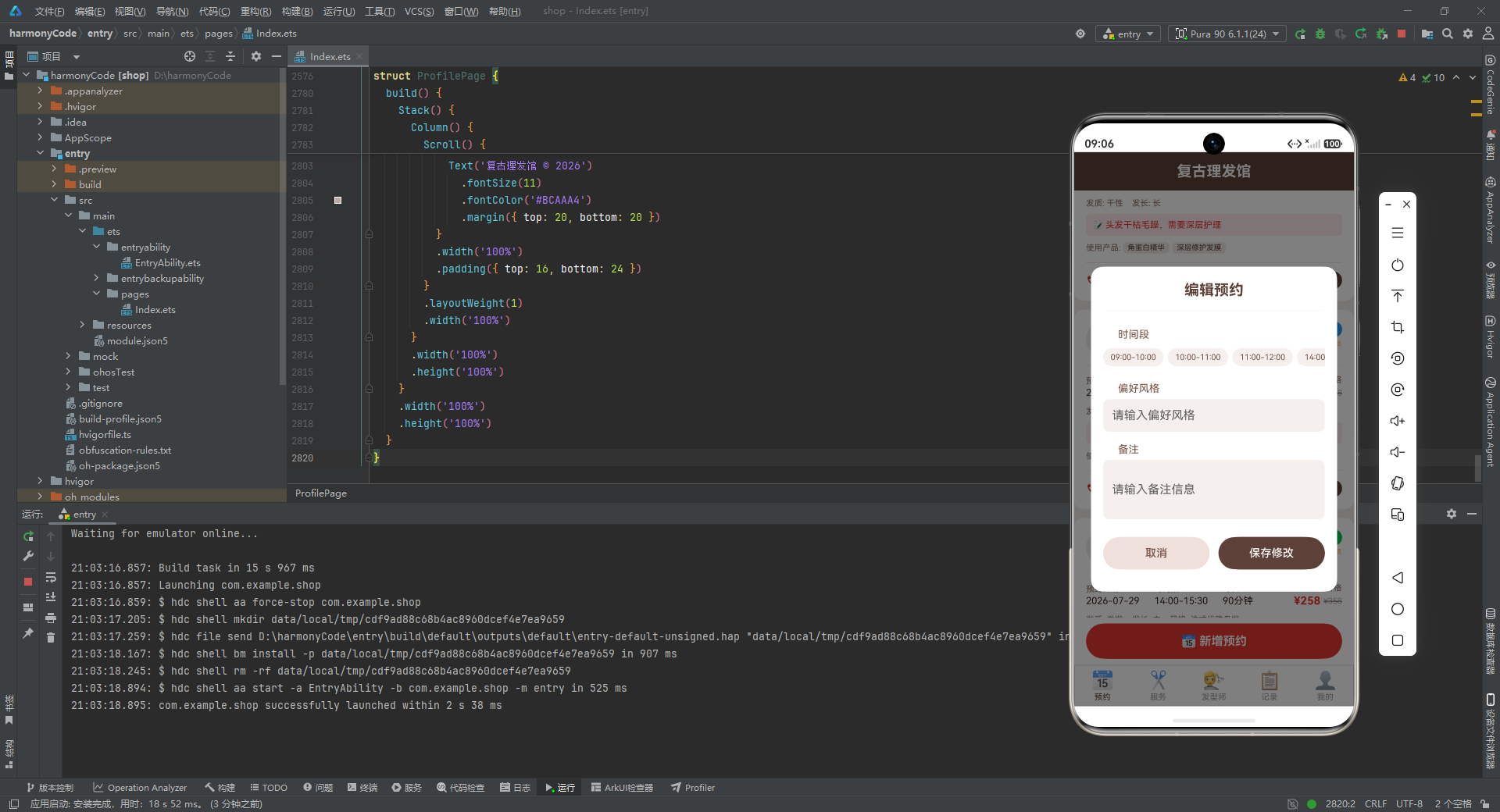Toggle the pin tab icon in run panel
Screen dimensions: 1500x812
point(28,633)
